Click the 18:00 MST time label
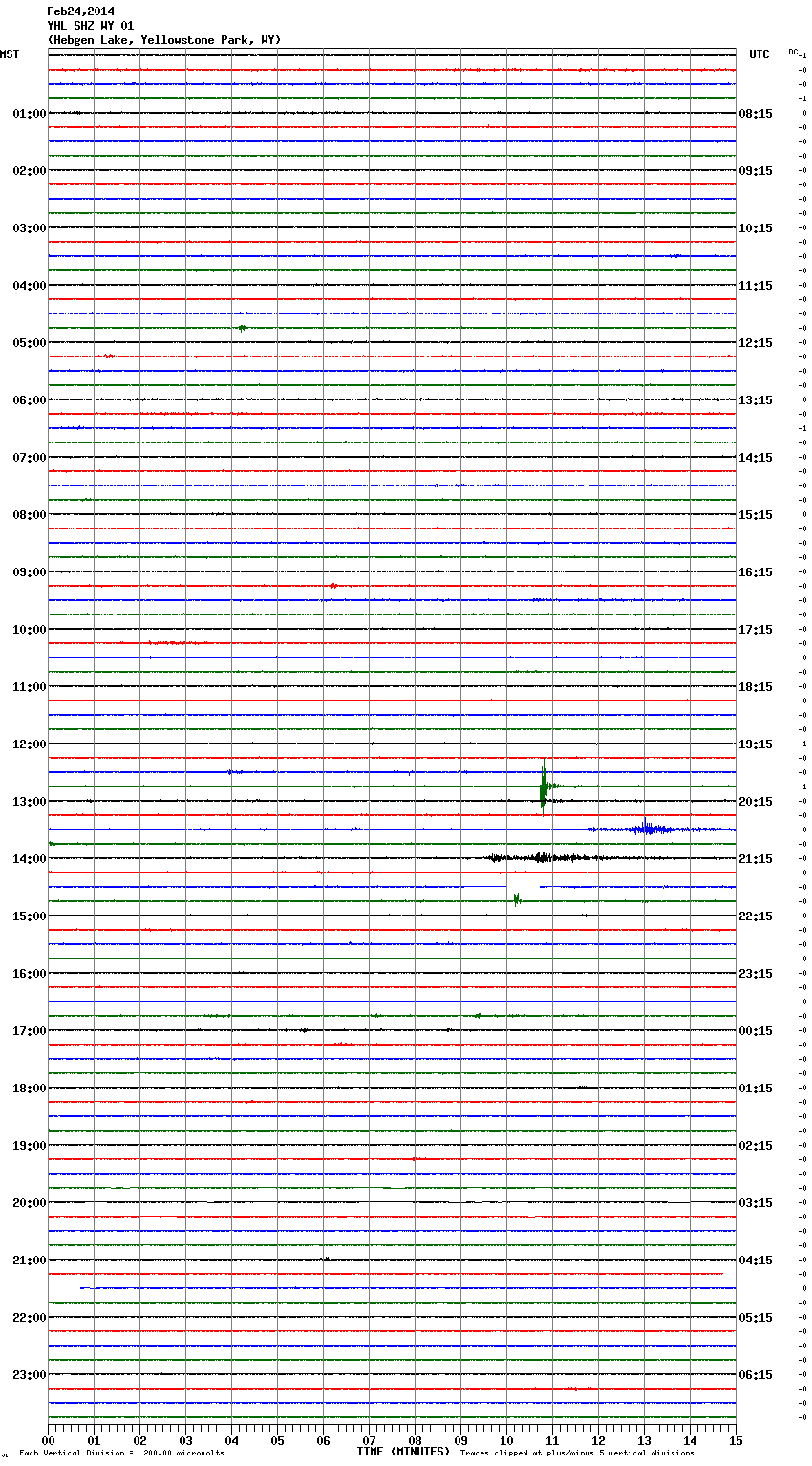 click(x=29, y=1089)
